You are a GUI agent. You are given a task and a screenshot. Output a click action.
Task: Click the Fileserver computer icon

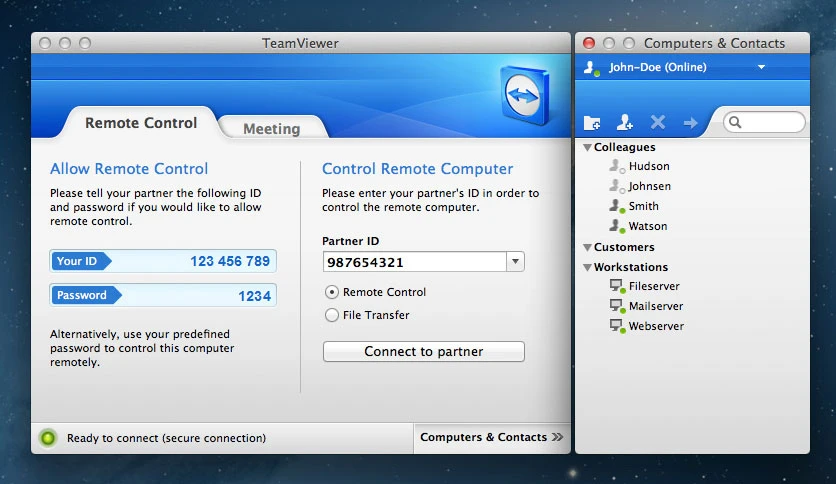[x=617, y=286]
